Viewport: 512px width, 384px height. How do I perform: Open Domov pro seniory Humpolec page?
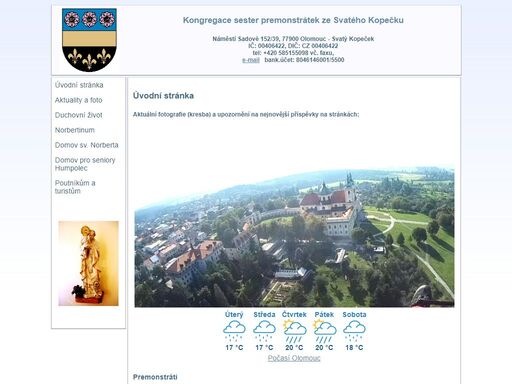point(85,164)
